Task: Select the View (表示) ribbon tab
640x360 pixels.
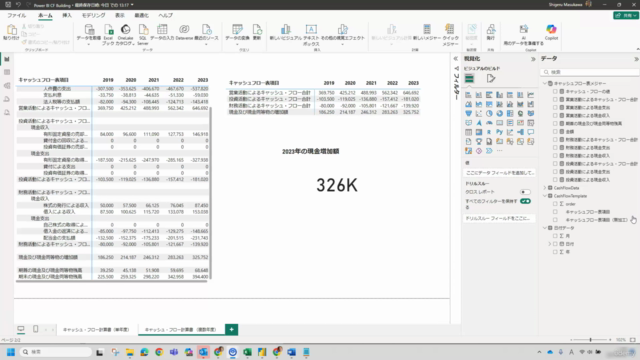Action: point(120,16)
